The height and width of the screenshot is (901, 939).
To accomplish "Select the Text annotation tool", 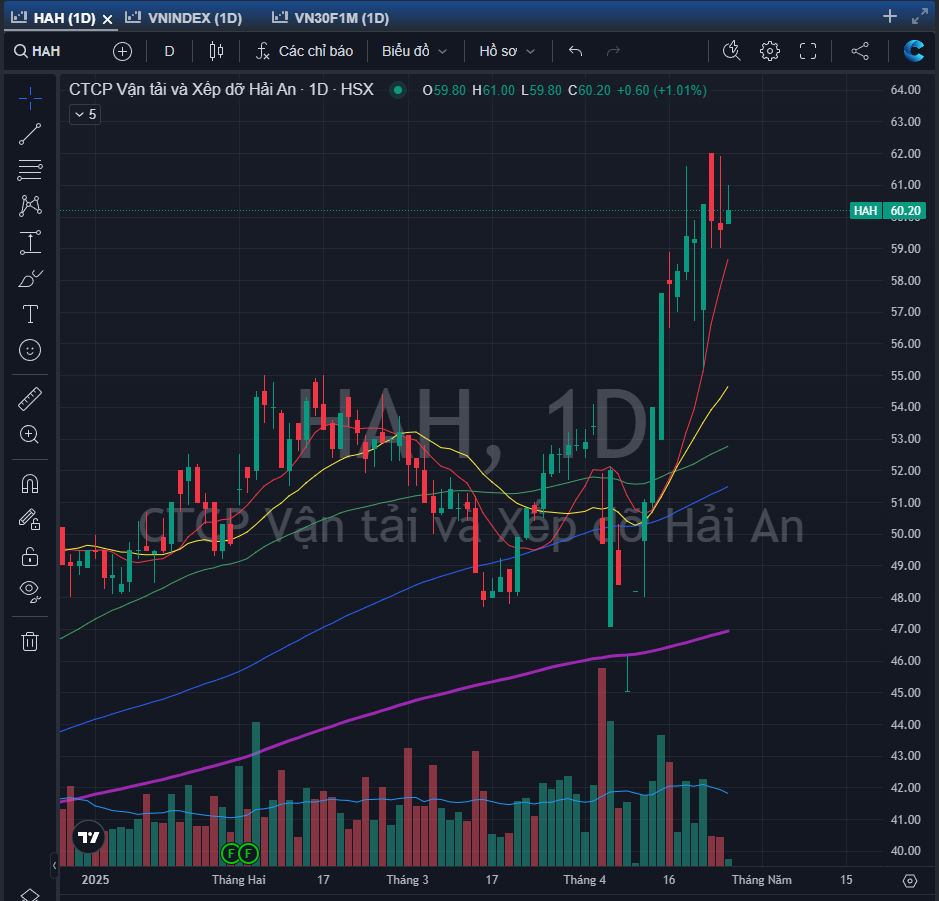I will (30, 314).
